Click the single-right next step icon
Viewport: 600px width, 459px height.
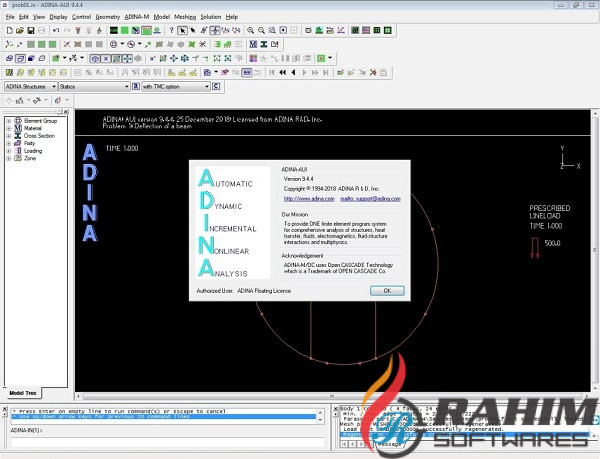pyautogui.click(x=304, y=72)
